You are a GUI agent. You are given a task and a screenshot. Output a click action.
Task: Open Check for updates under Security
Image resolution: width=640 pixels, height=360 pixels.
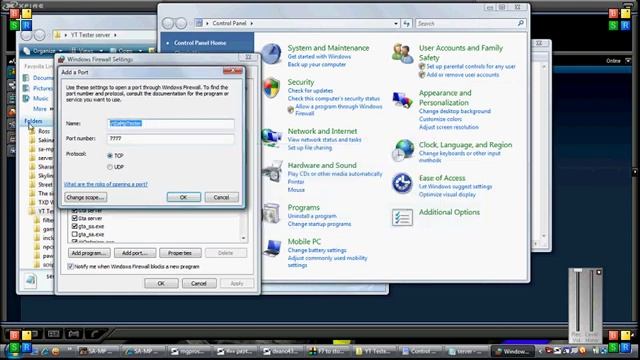310,91
